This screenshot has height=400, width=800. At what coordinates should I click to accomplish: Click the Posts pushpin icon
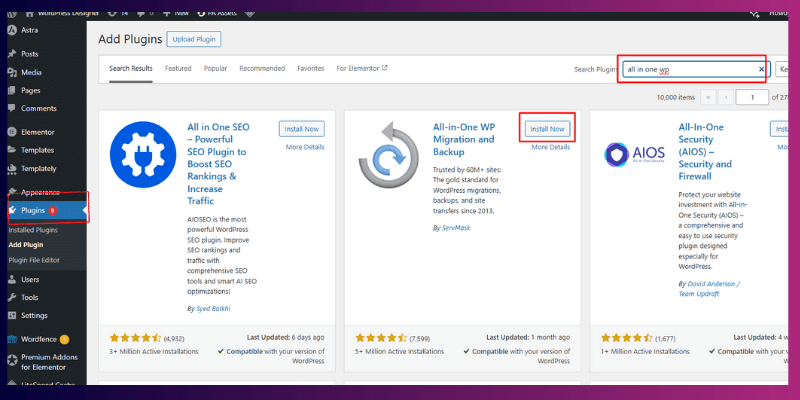pos(12,54)
